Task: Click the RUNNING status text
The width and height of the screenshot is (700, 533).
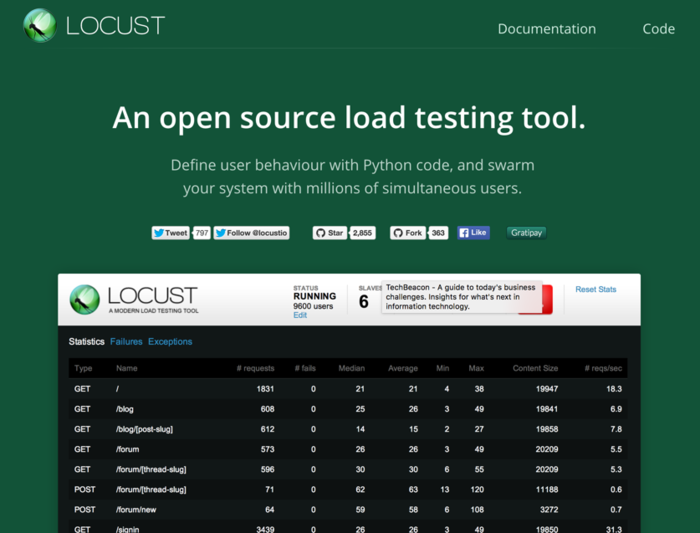Action: (x=314, y=296)
